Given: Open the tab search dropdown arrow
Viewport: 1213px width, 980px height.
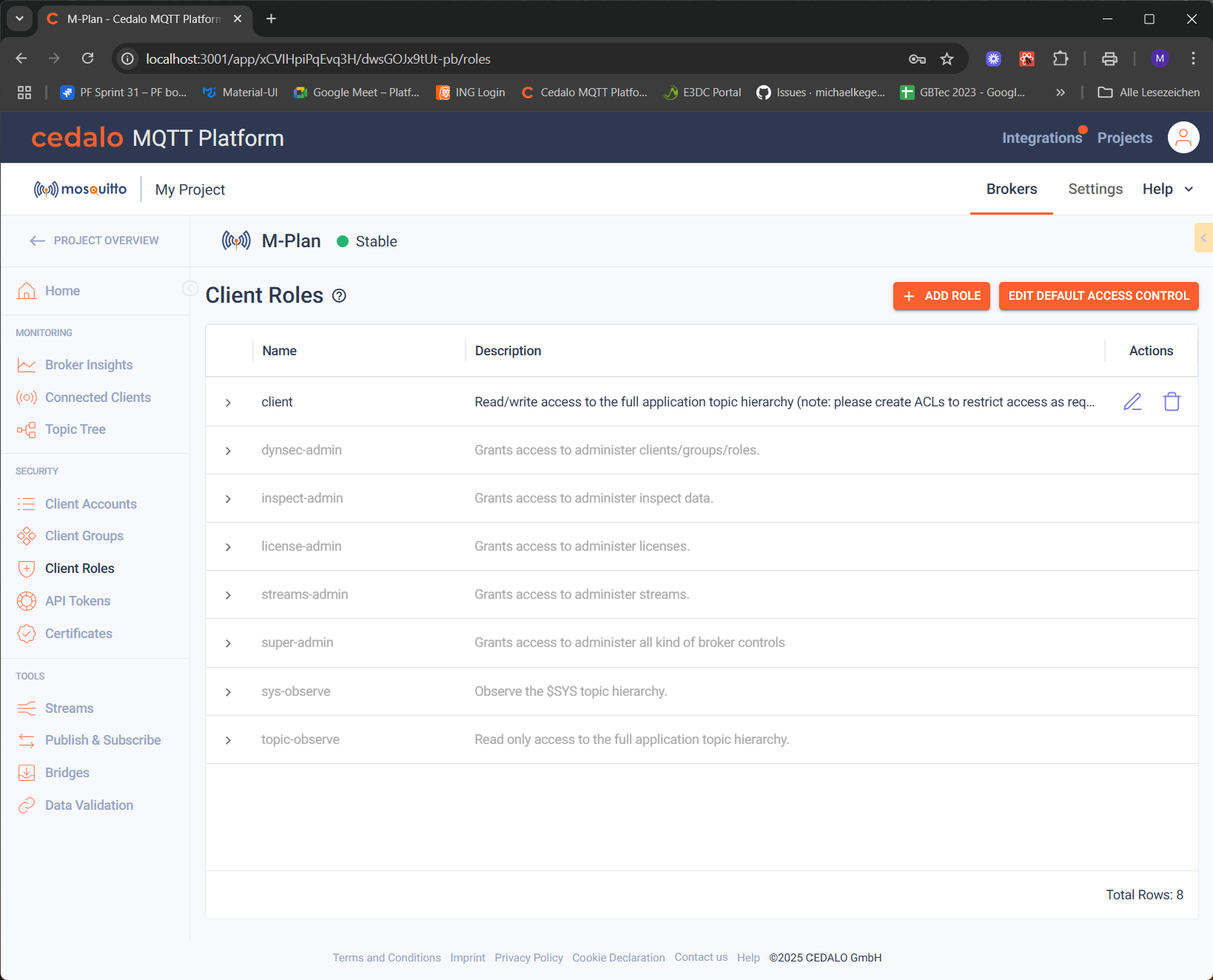Looking at the screenshot, I should point(19,19).
